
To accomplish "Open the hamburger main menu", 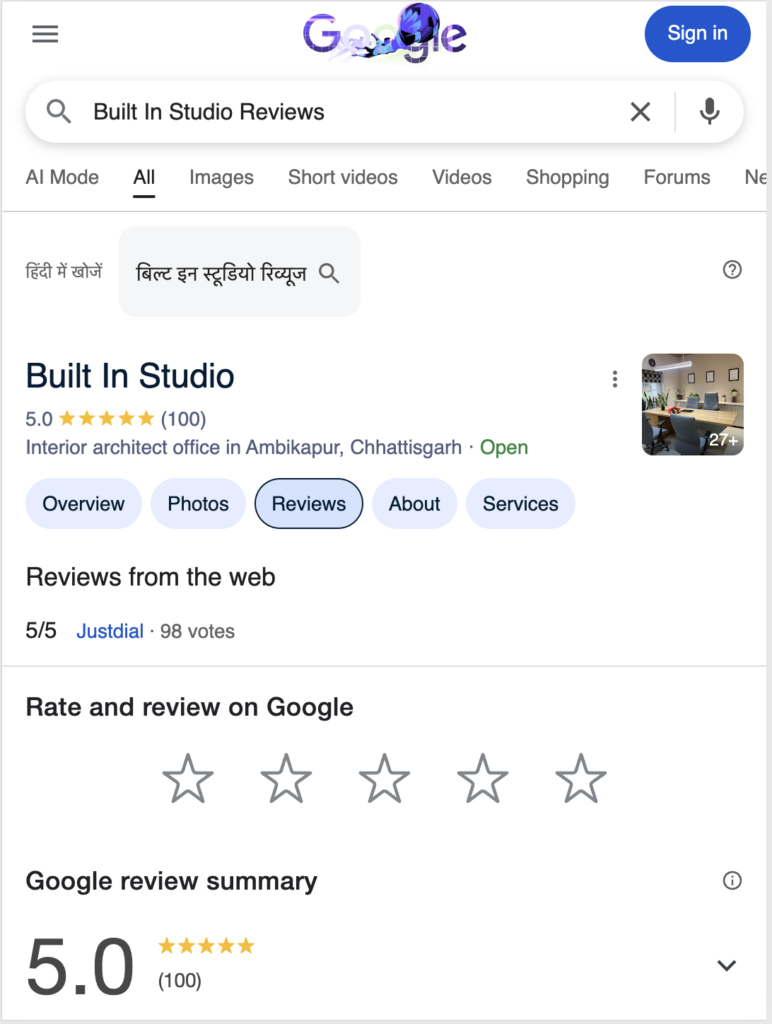I will tap(45, 33).
